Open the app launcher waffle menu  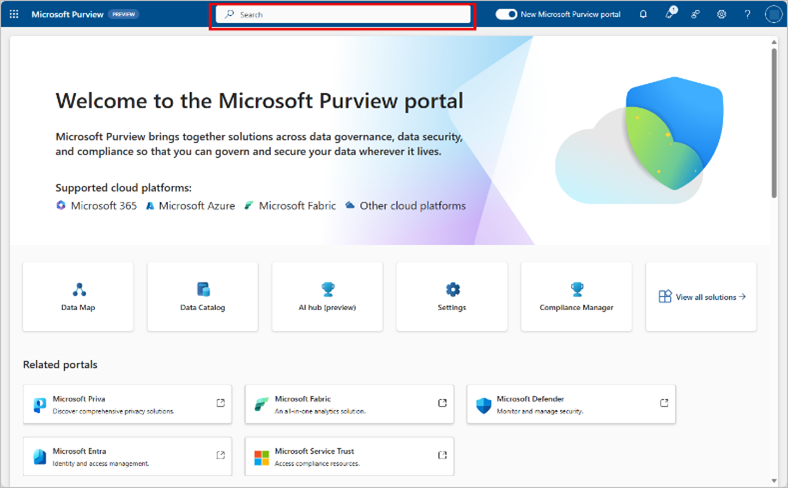[14, 15]
